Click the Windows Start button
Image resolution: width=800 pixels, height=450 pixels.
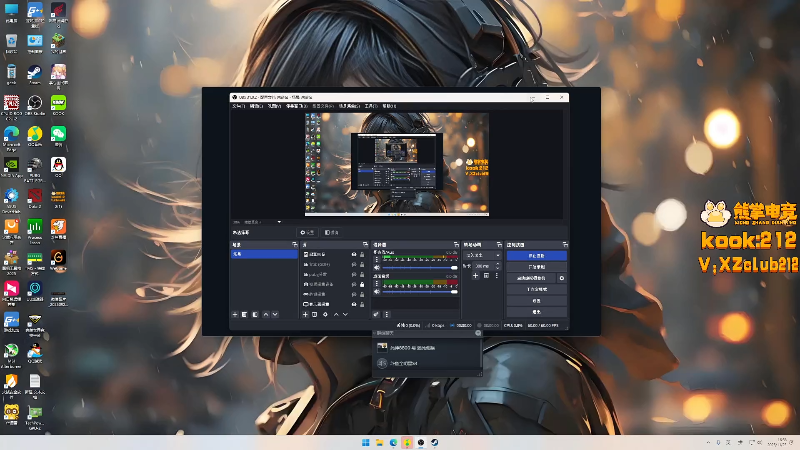(366, 443)
